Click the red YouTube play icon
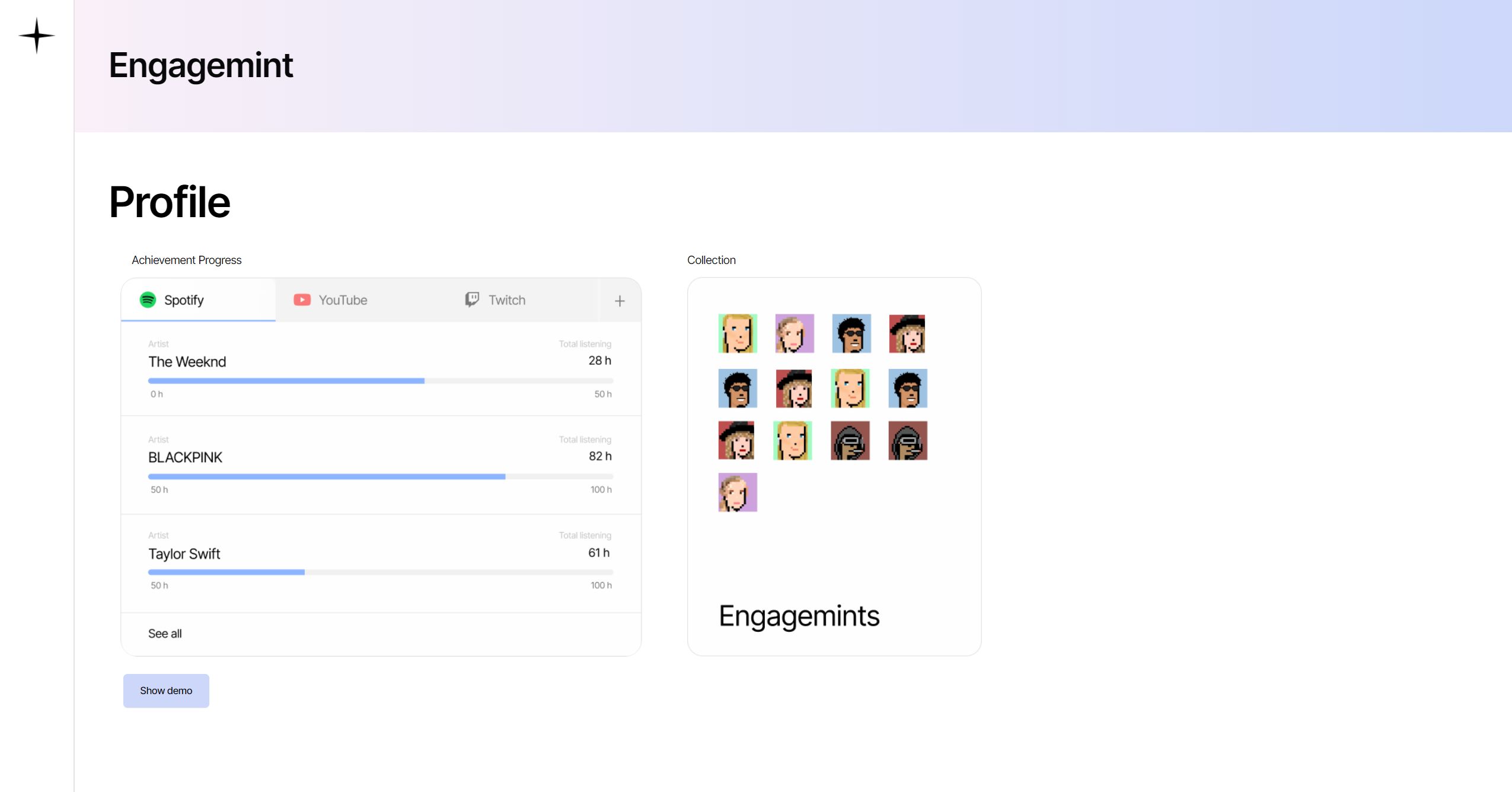Image resolution: width=1512 pixels, height=792 pixels. click(302, 300)
